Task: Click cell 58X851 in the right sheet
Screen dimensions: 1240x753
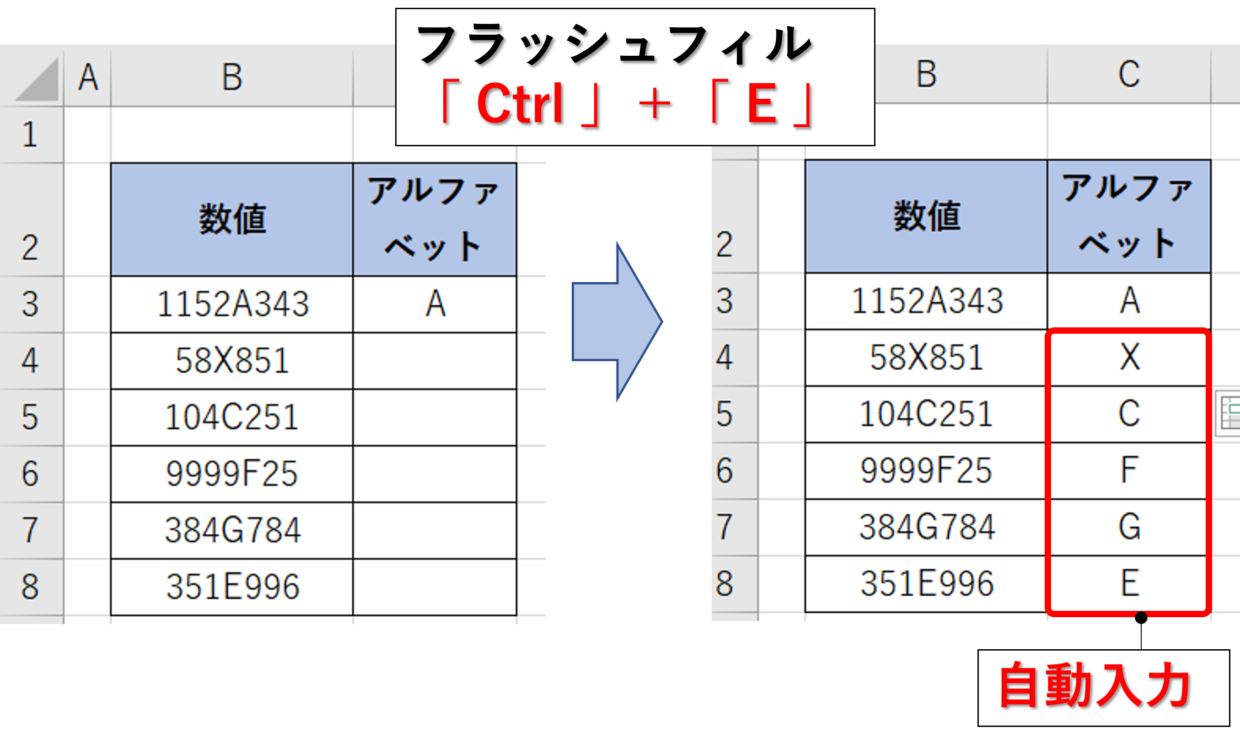Action: point(926,358)
